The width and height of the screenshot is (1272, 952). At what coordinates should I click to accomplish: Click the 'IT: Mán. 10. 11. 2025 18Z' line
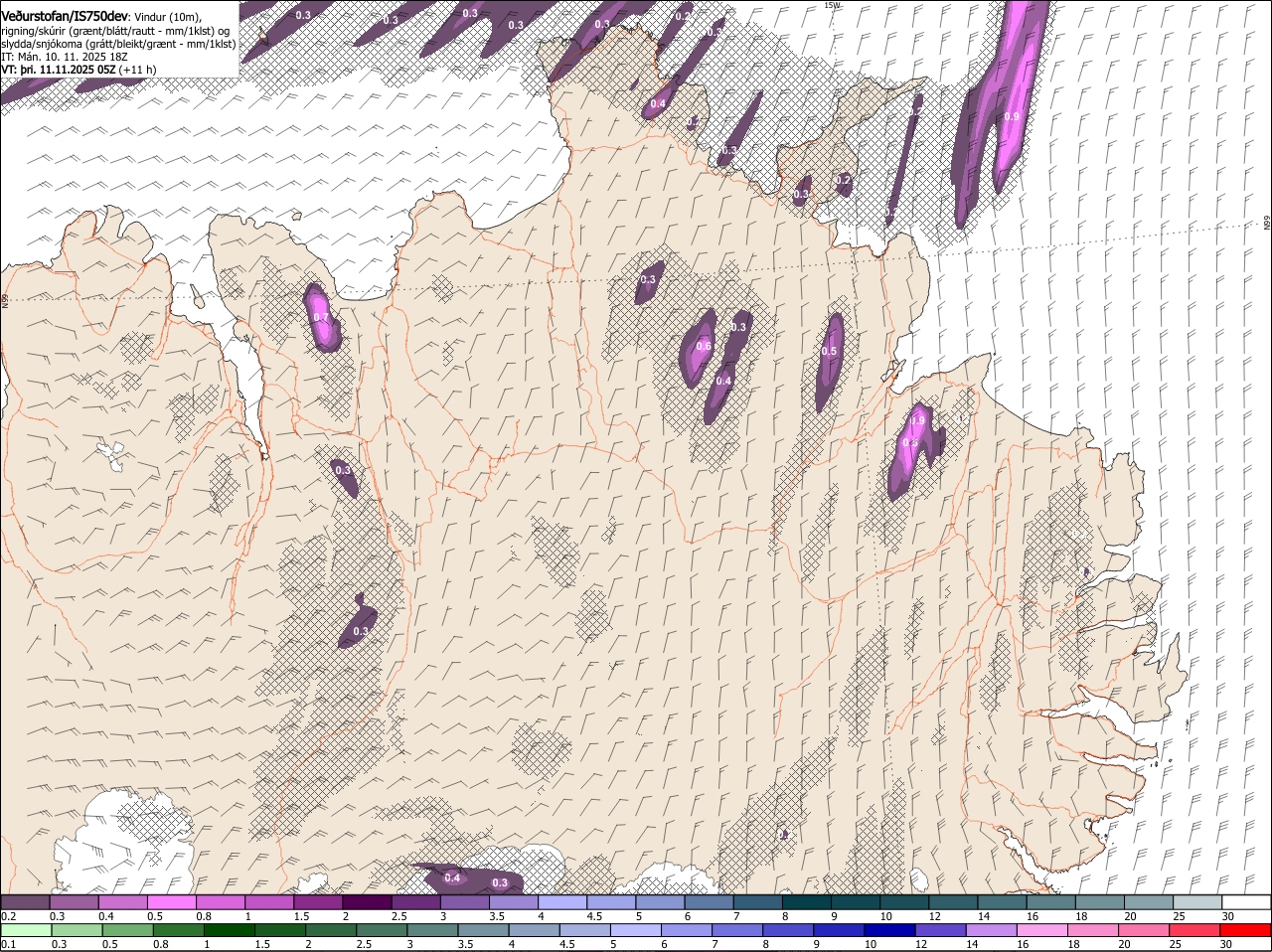coord(66,57)
